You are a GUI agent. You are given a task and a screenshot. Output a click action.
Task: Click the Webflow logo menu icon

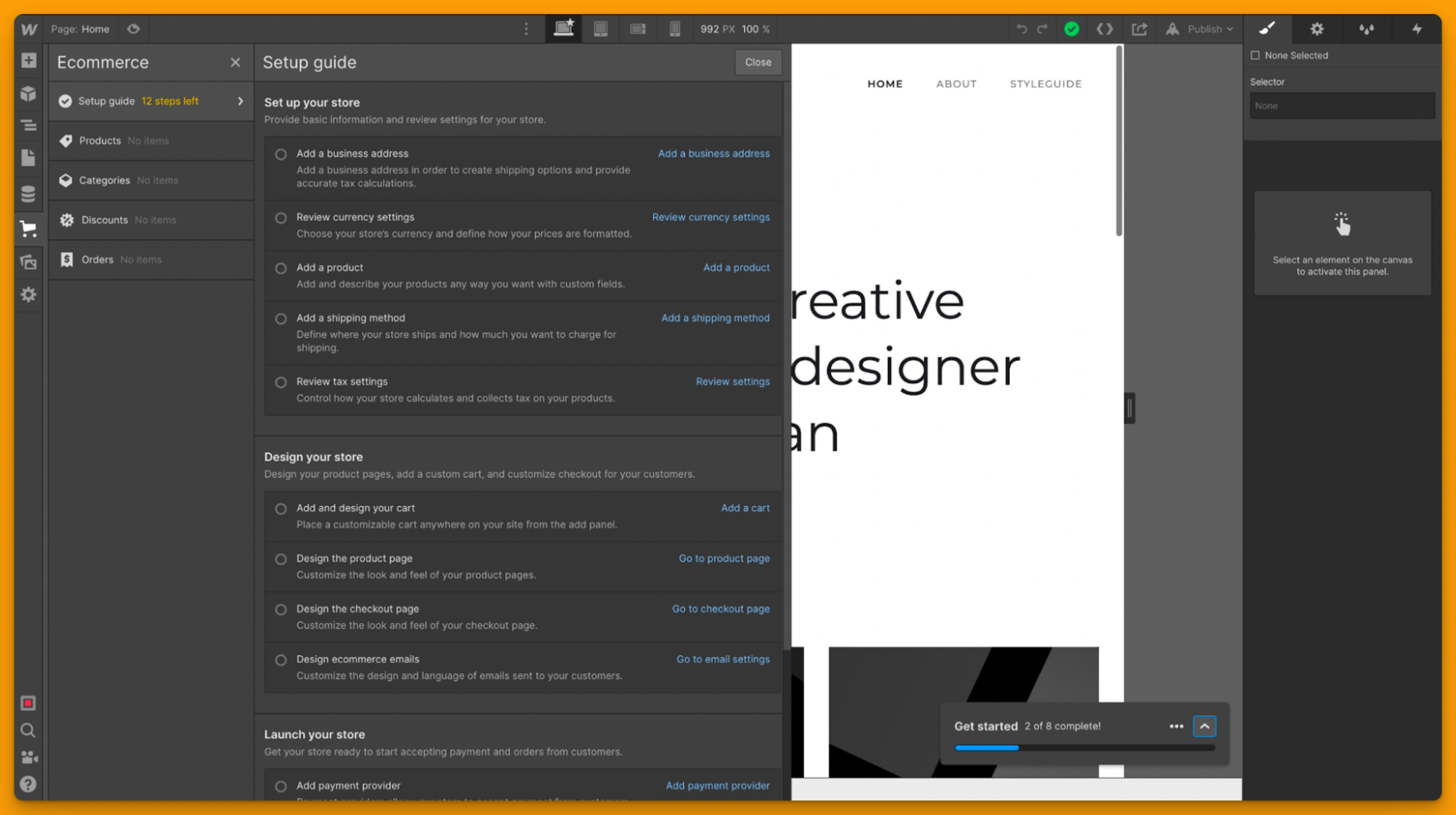pyautogui.click(x=28, y=29)
